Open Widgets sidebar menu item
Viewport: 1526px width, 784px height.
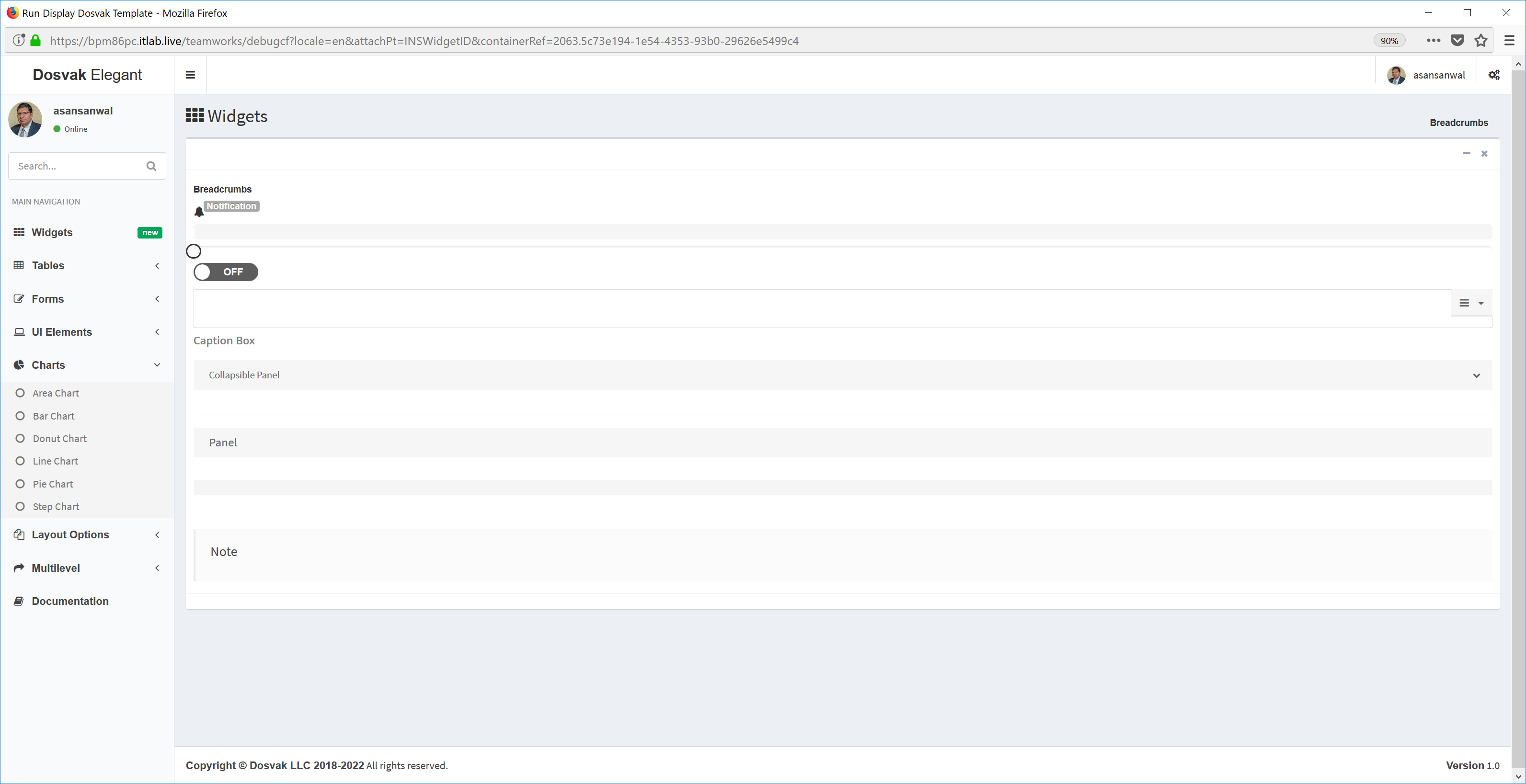coord(87,232)
